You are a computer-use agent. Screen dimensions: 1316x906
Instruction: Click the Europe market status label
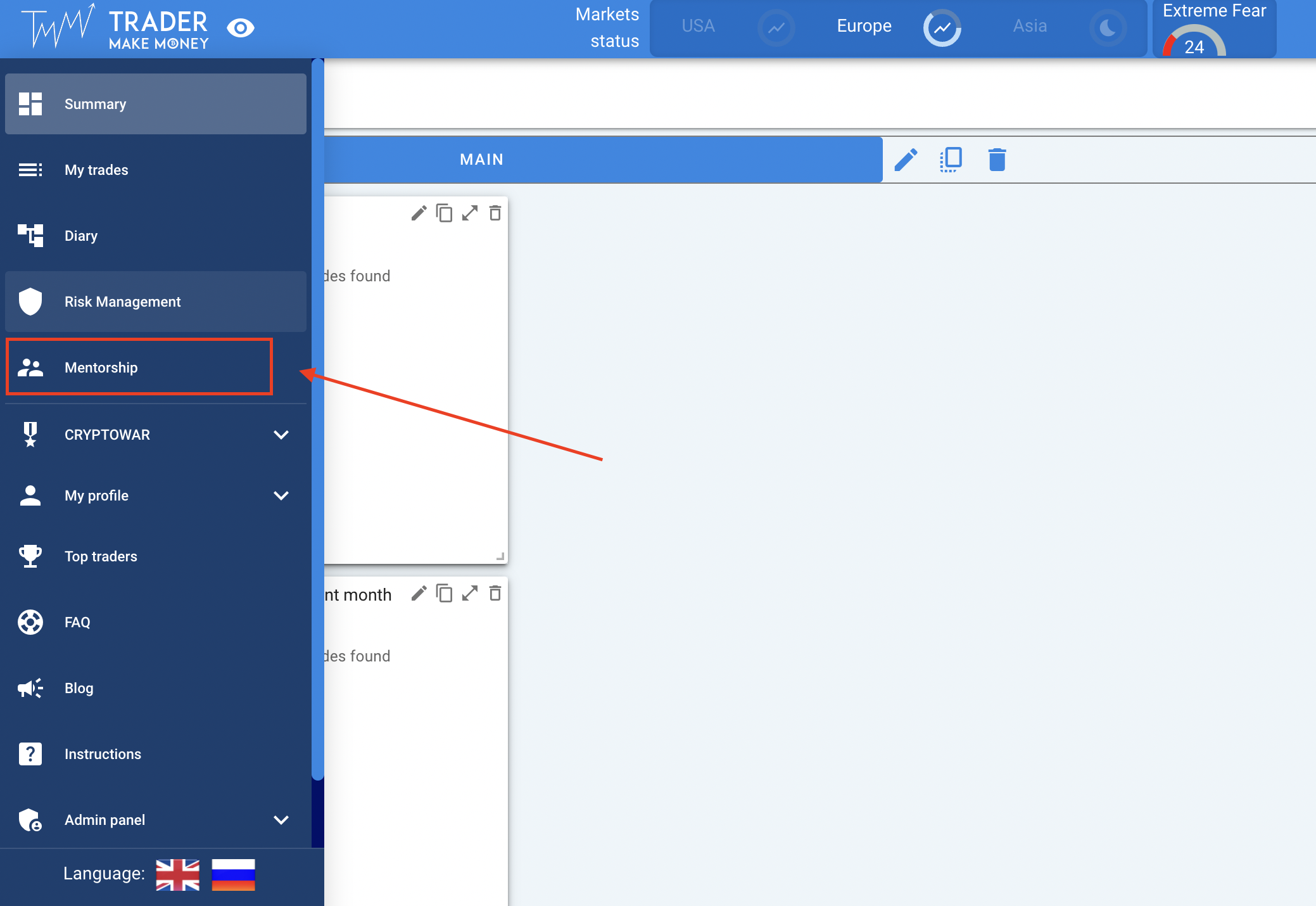[864, 26]
